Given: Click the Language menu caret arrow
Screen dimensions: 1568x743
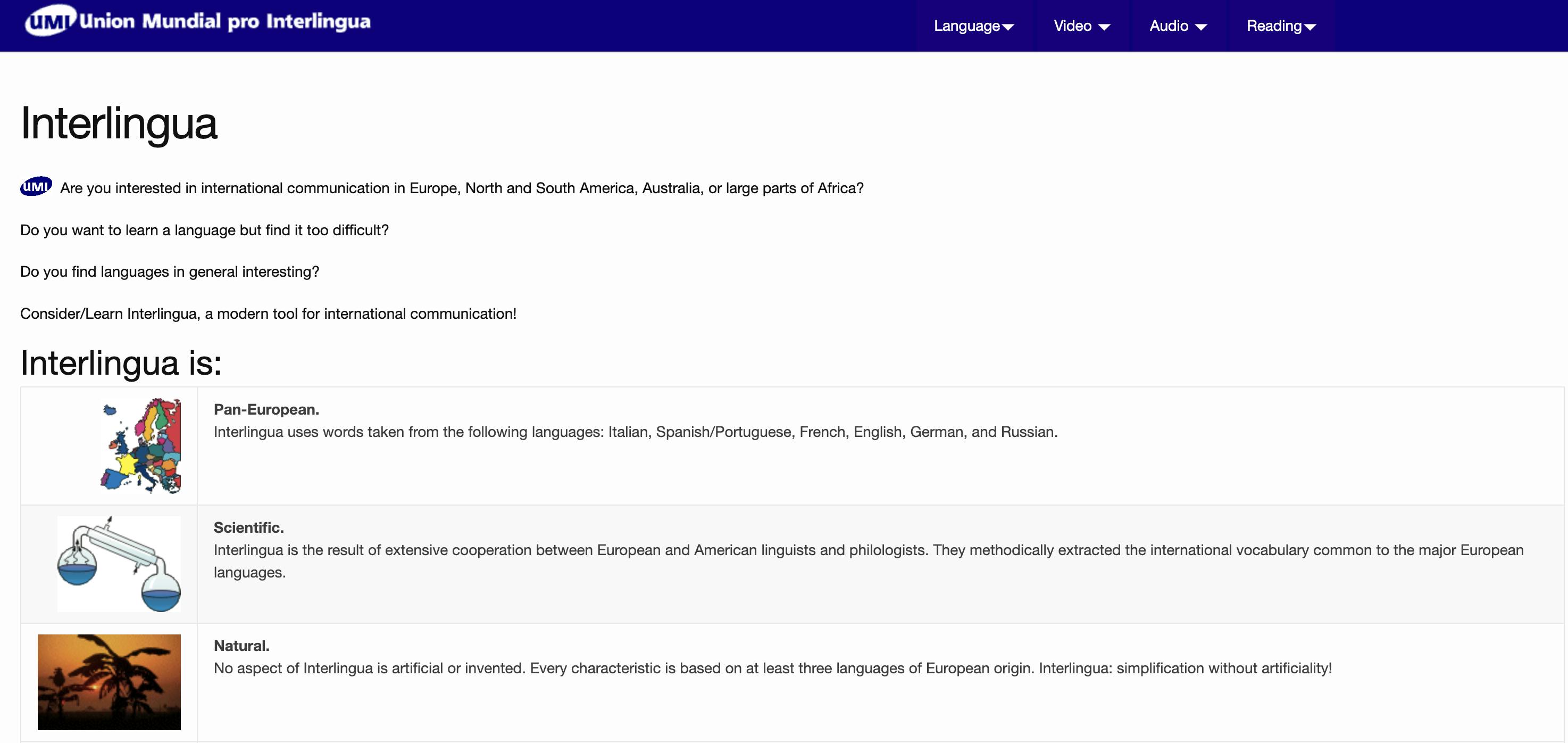Looking at the screenshot, I should point(1008,27).
